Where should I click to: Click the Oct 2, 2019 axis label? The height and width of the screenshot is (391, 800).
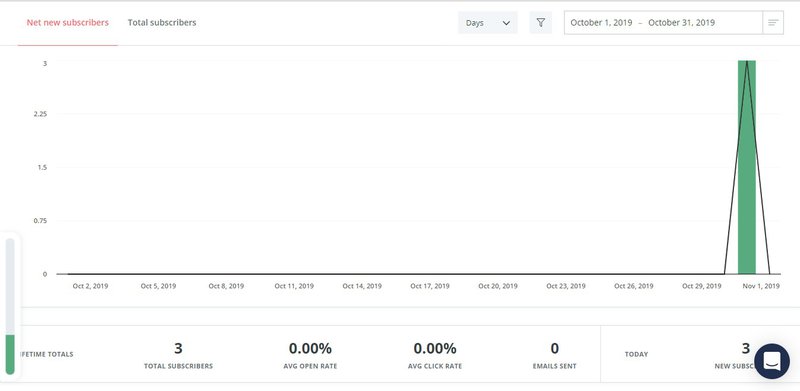click(x=90, y=286)
